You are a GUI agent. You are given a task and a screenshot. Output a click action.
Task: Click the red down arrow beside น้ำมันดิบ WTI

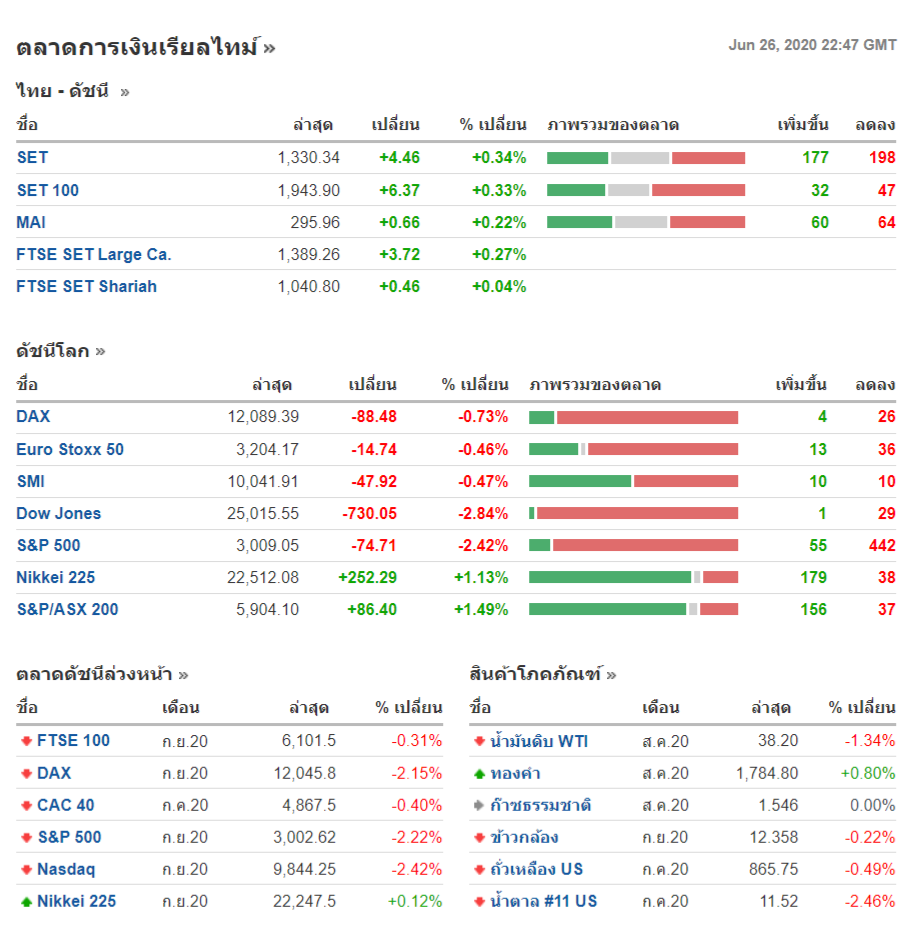[x=479, y=742]
